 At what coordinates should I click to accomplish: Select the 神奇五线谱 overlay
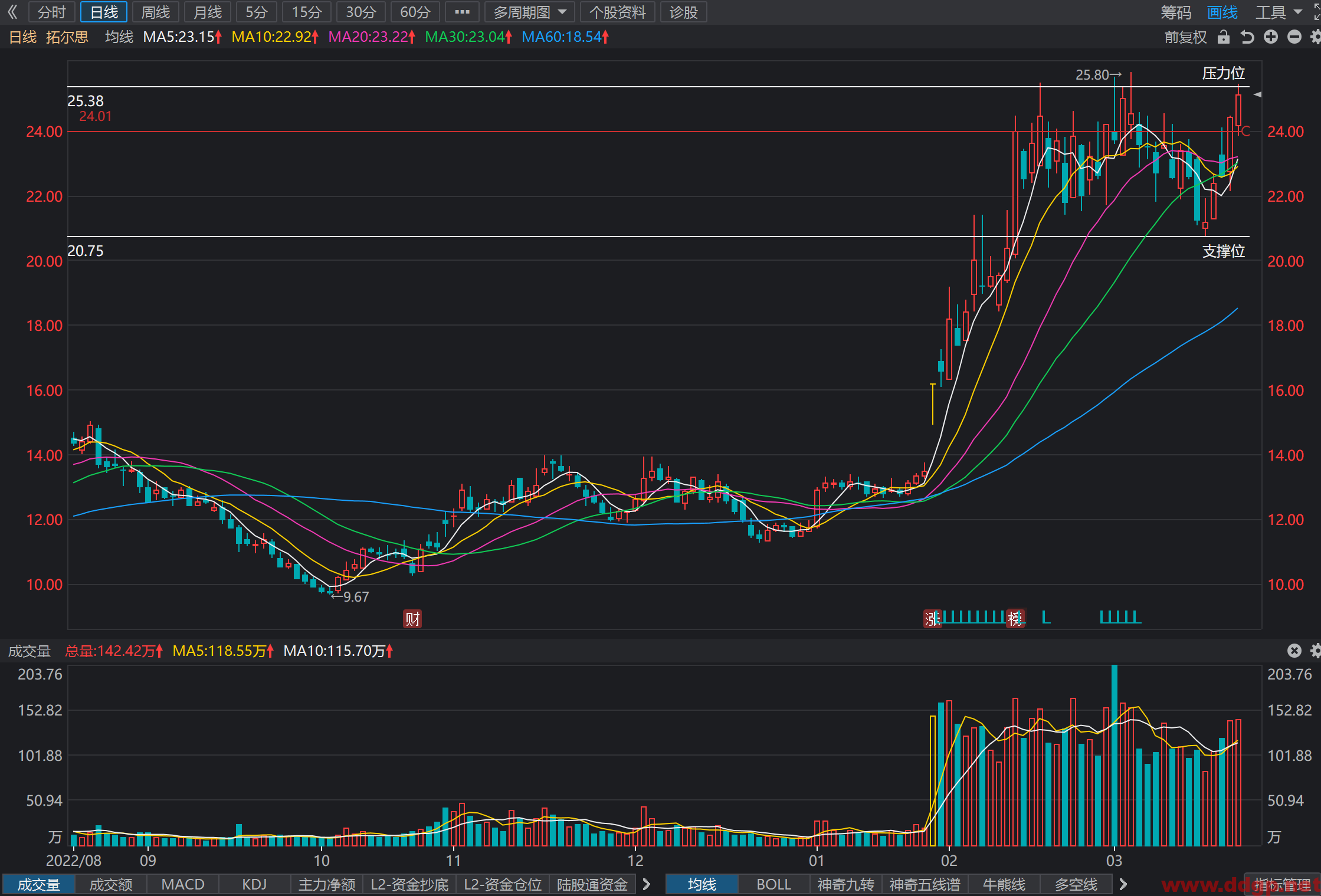(x=925, y=884)
